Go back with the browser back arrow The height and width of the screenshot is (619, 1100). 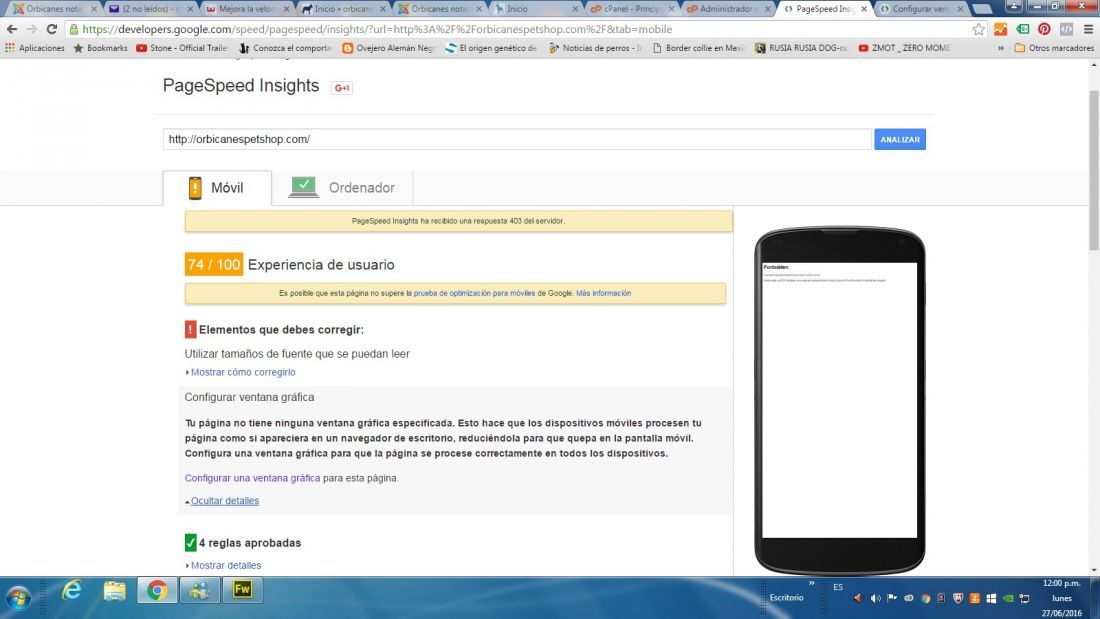(12, 29)
